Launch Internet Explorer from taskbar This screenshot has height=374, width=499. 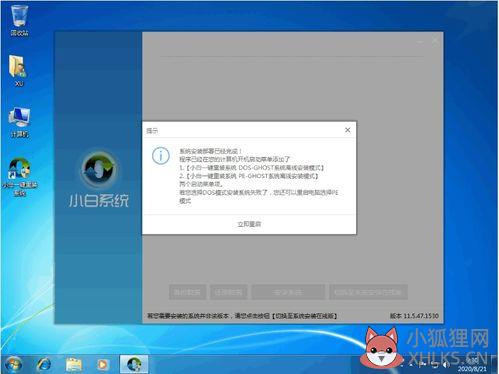coord(44,364)
